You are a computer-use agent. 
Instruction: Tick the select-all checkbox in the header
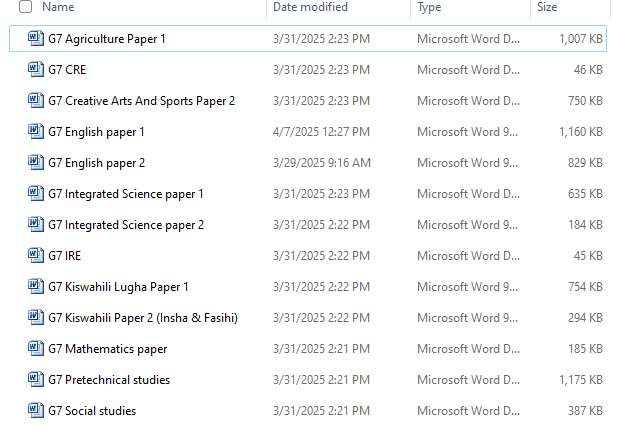[25, 7]
